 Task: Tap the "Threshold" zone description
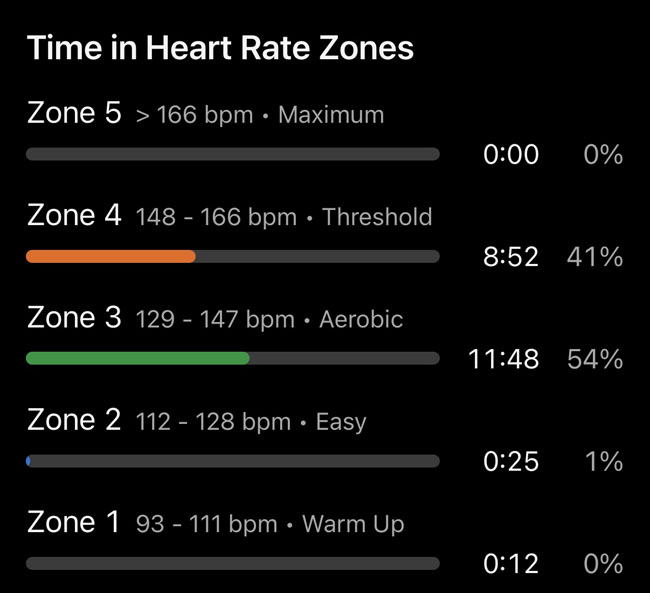click(x=377, y=217)
